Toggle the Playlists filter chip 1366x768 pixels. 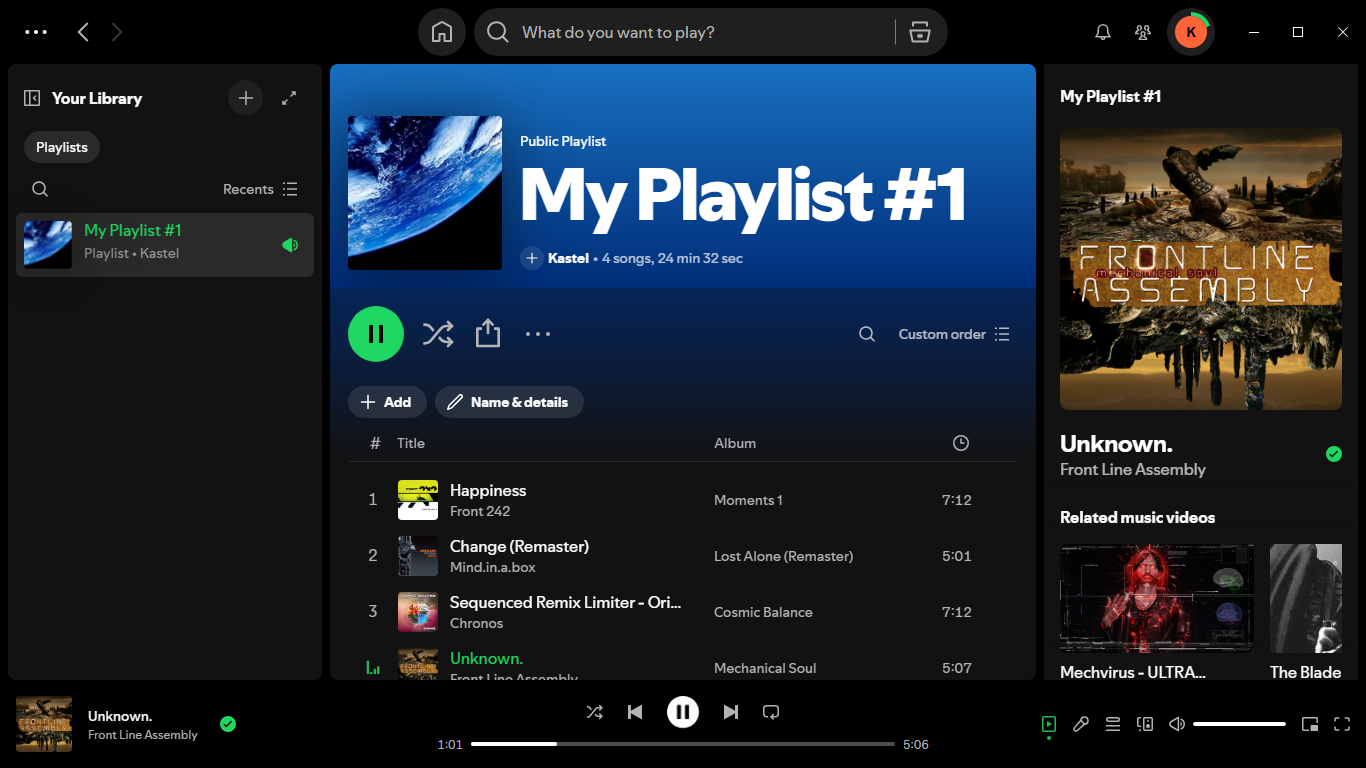[62, 147]
